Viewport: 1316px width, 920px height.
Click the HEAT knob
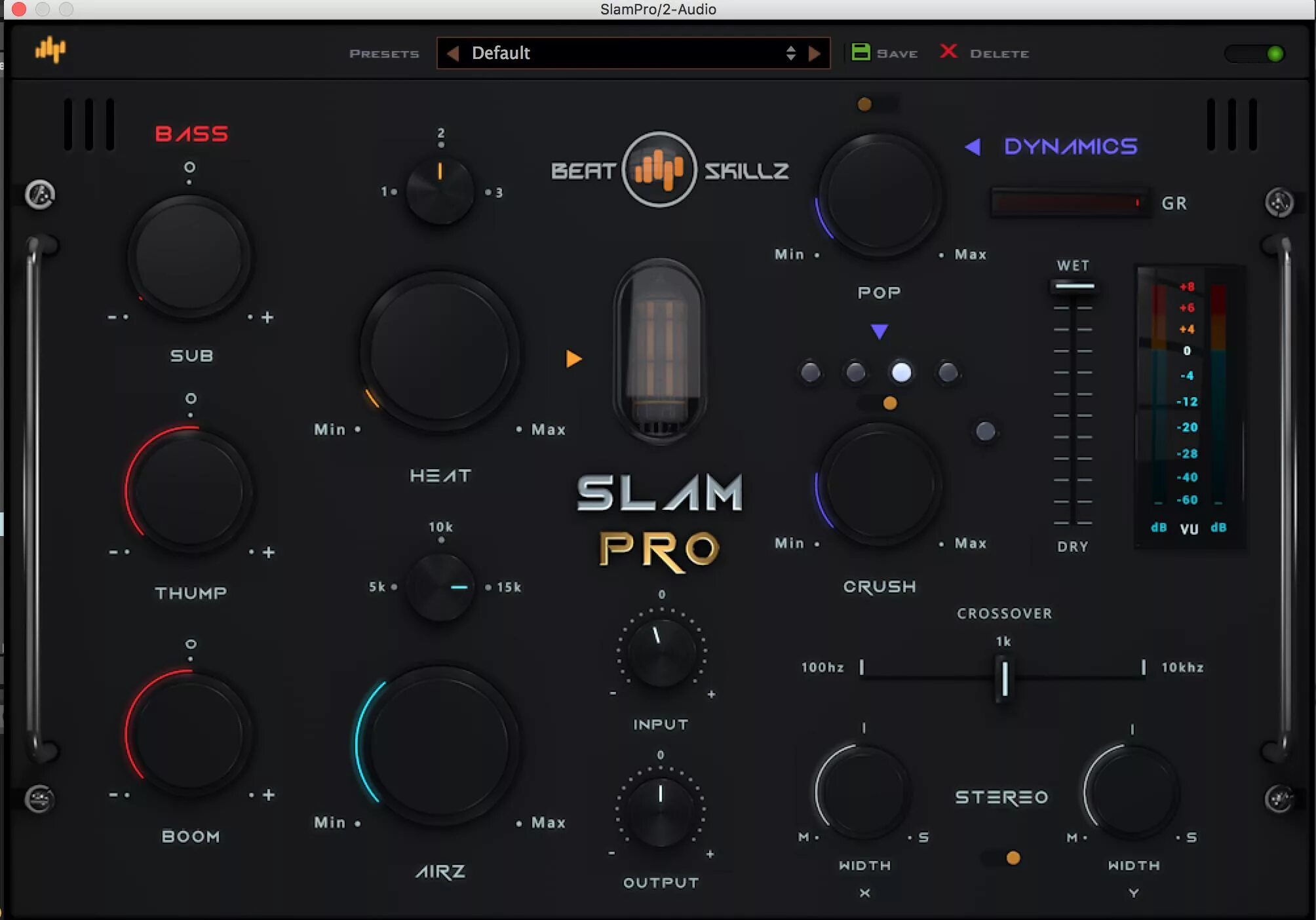(440, 353)
